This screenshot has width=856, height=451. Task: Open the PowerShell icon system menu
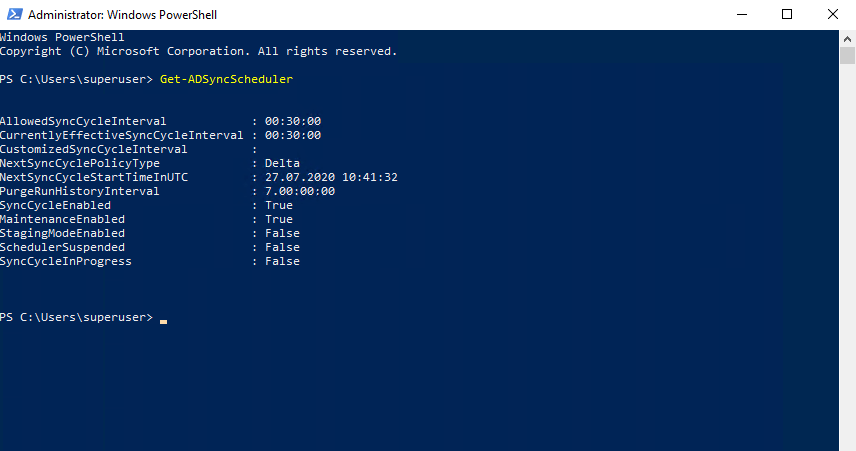tap(15, 14)
